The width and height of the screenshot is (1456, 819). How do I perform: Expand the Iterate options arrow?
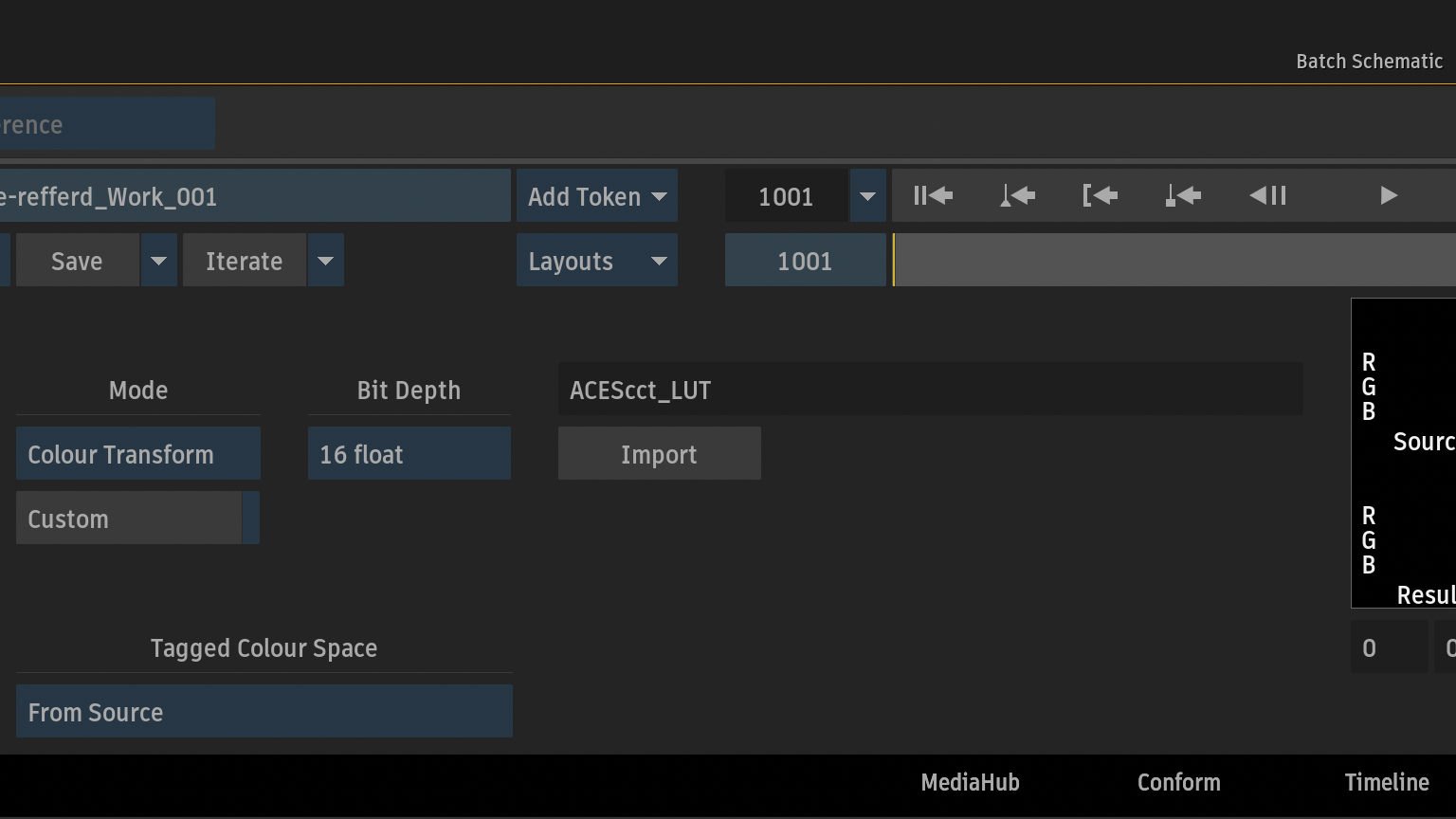(325, 261)
